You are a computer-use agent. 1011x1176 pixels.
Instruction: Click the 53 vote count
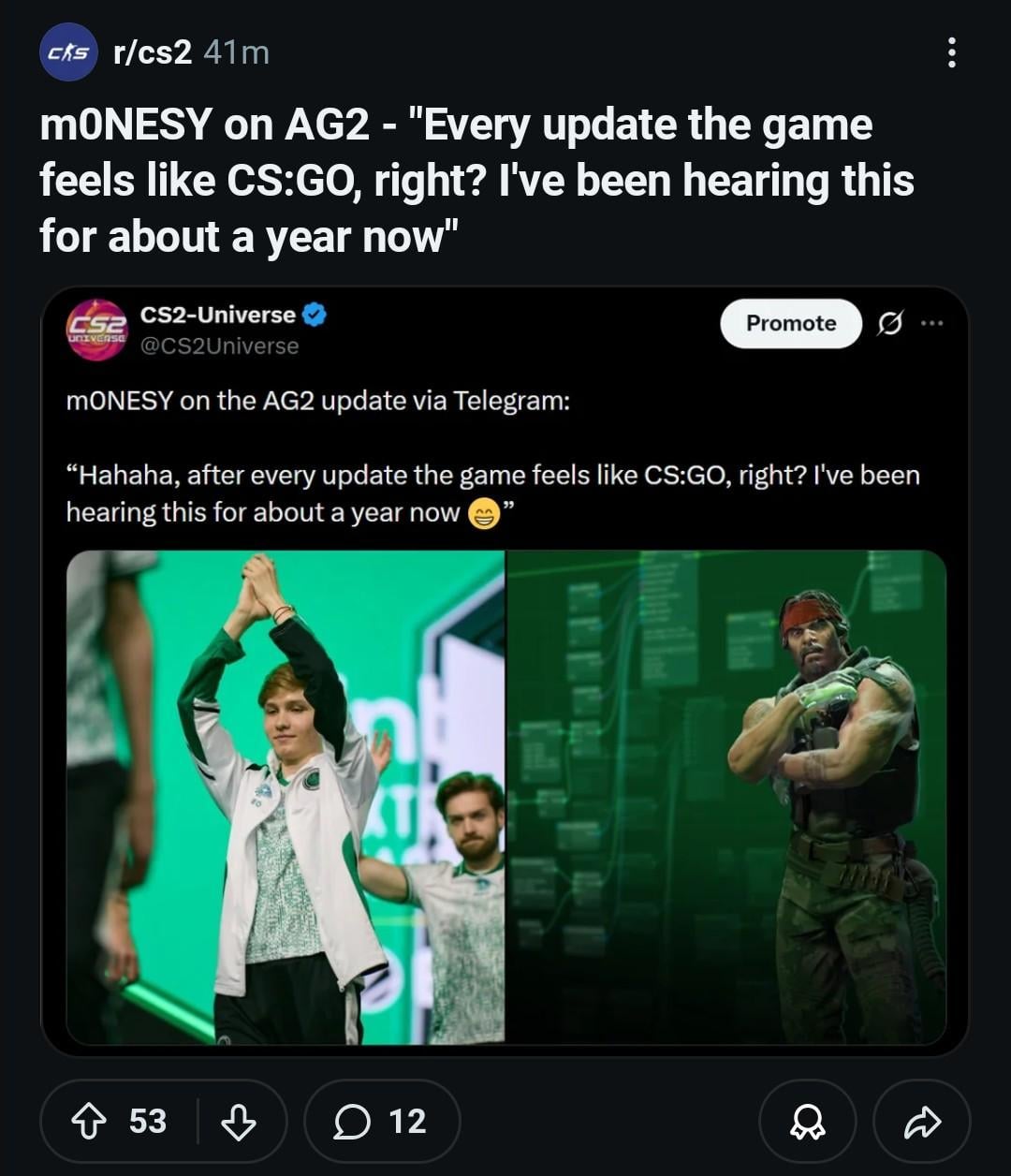coord(148,1122)
